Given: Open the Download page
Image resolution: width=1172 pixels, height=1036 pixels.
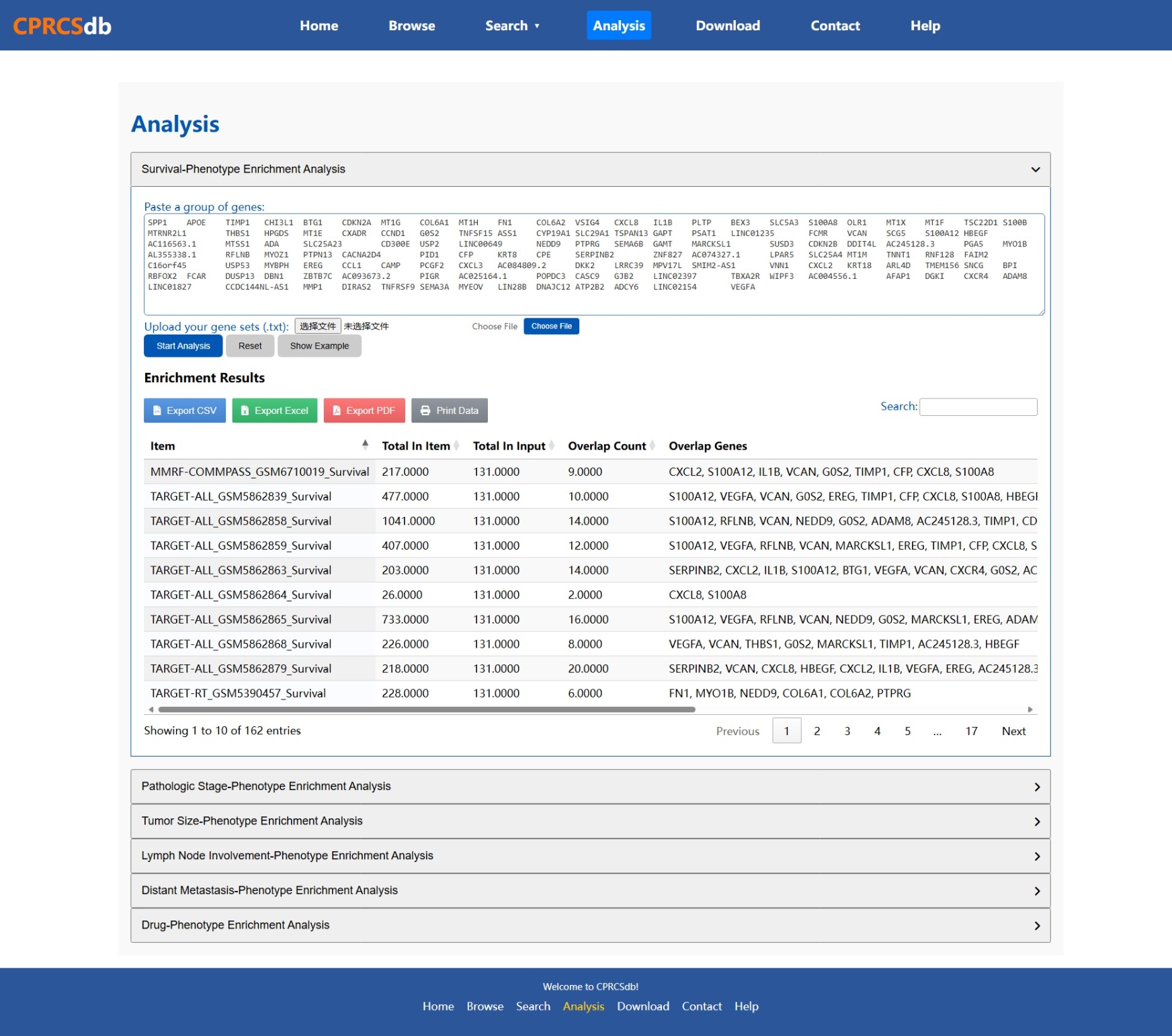Looking at the screenshot, I should pyautogui.click(x=727, y=26).
